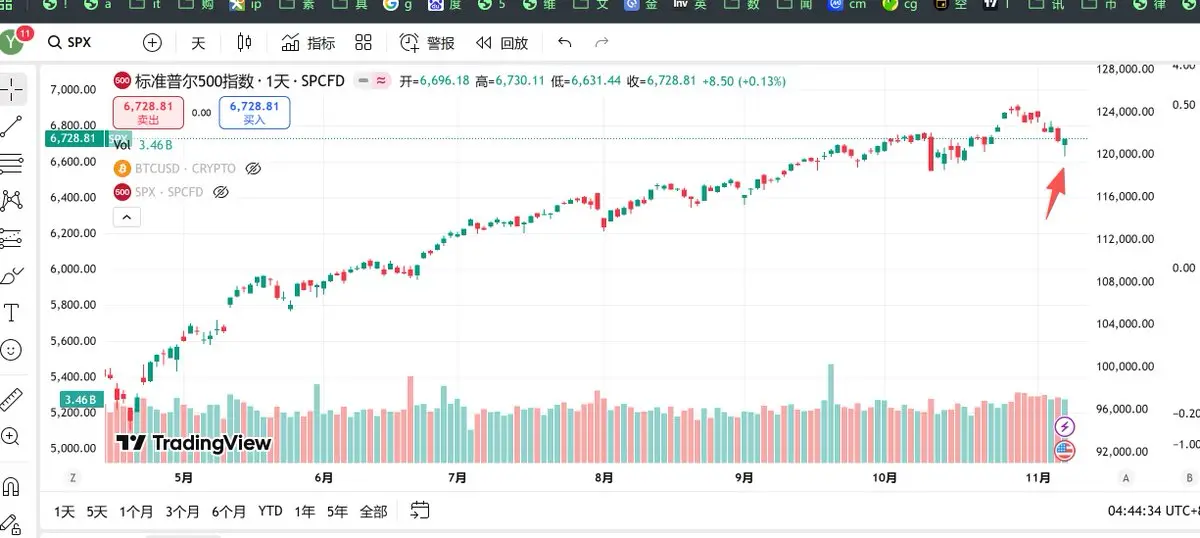Screen dimensions: 1200x538
Task: Click the US flag economic event marker
Action: [x=1065, y=451]
